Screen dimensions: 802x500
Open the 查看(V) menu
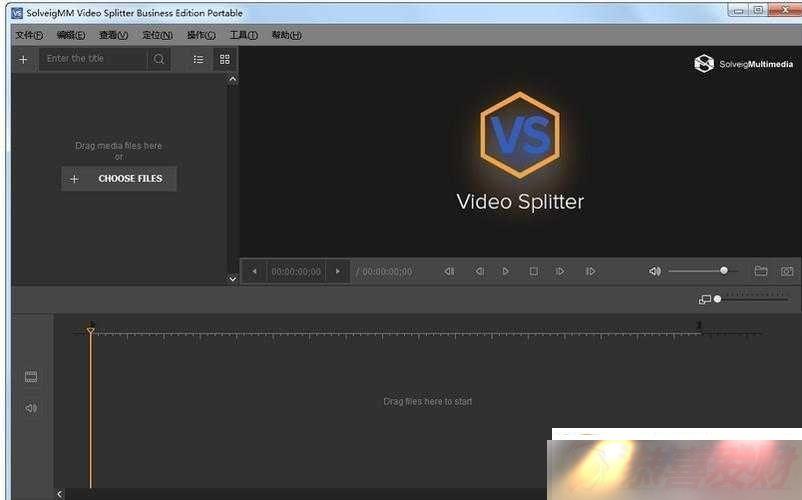[114, 35]
